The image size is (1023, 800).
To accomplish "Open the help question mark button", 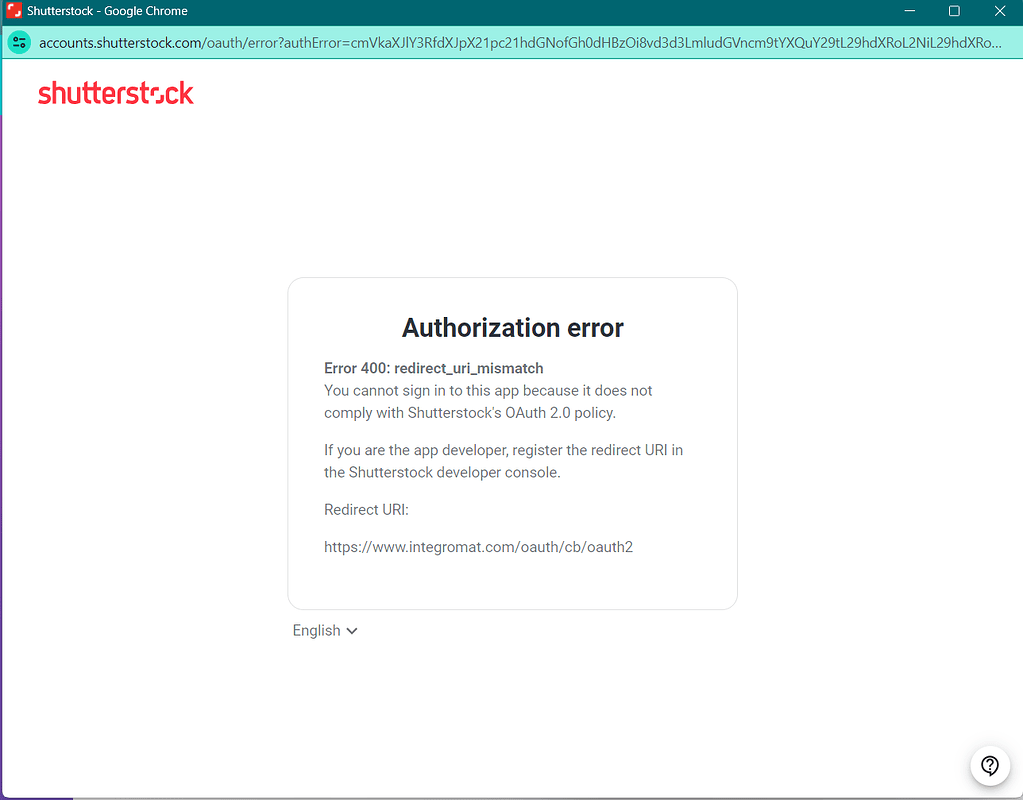I will (x=989, y=765).
